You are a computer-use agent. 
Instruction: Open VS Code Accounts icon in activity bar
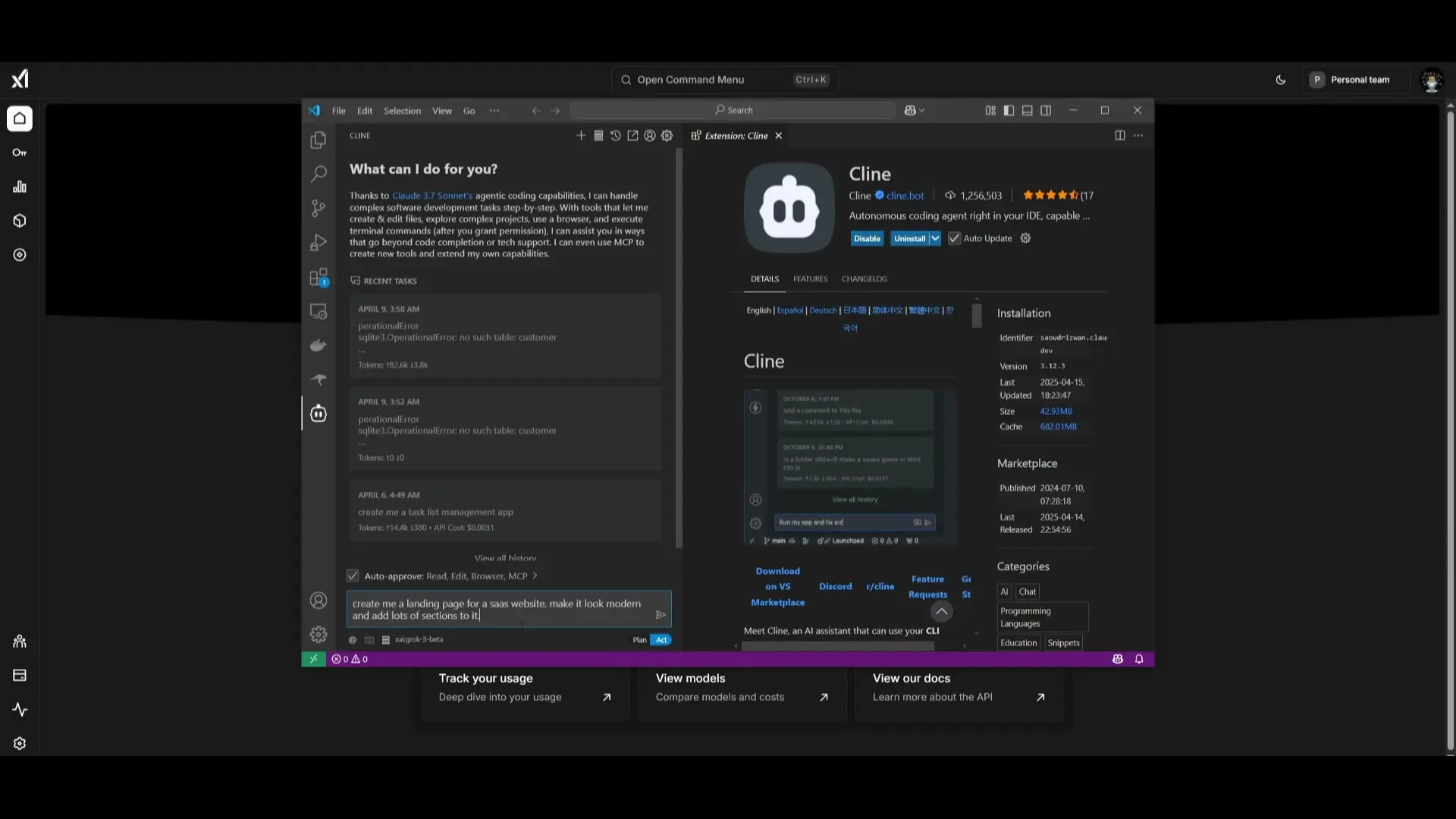pos(318,601)
